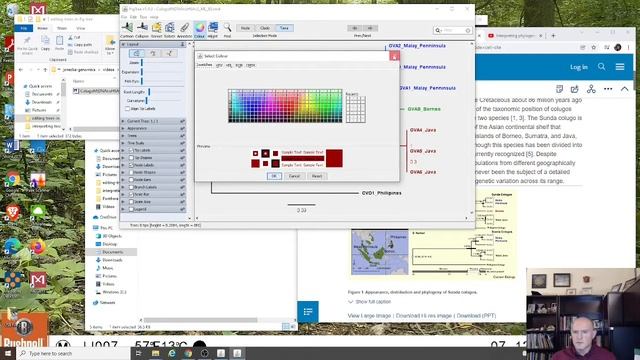Enable the Branch Labels checkbox
Screen dimensions: 640x360
[x=131, y=187]
